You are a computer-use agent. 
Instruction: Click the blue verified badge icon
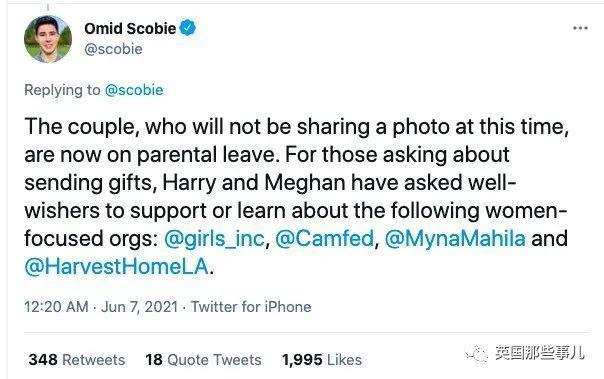point(188,28)
